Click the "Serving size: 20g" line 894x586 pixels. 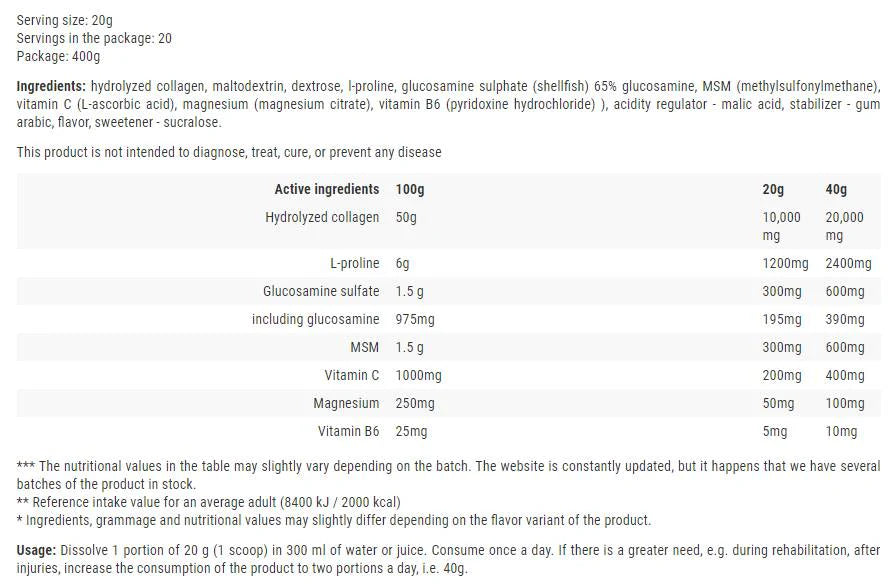65,20
